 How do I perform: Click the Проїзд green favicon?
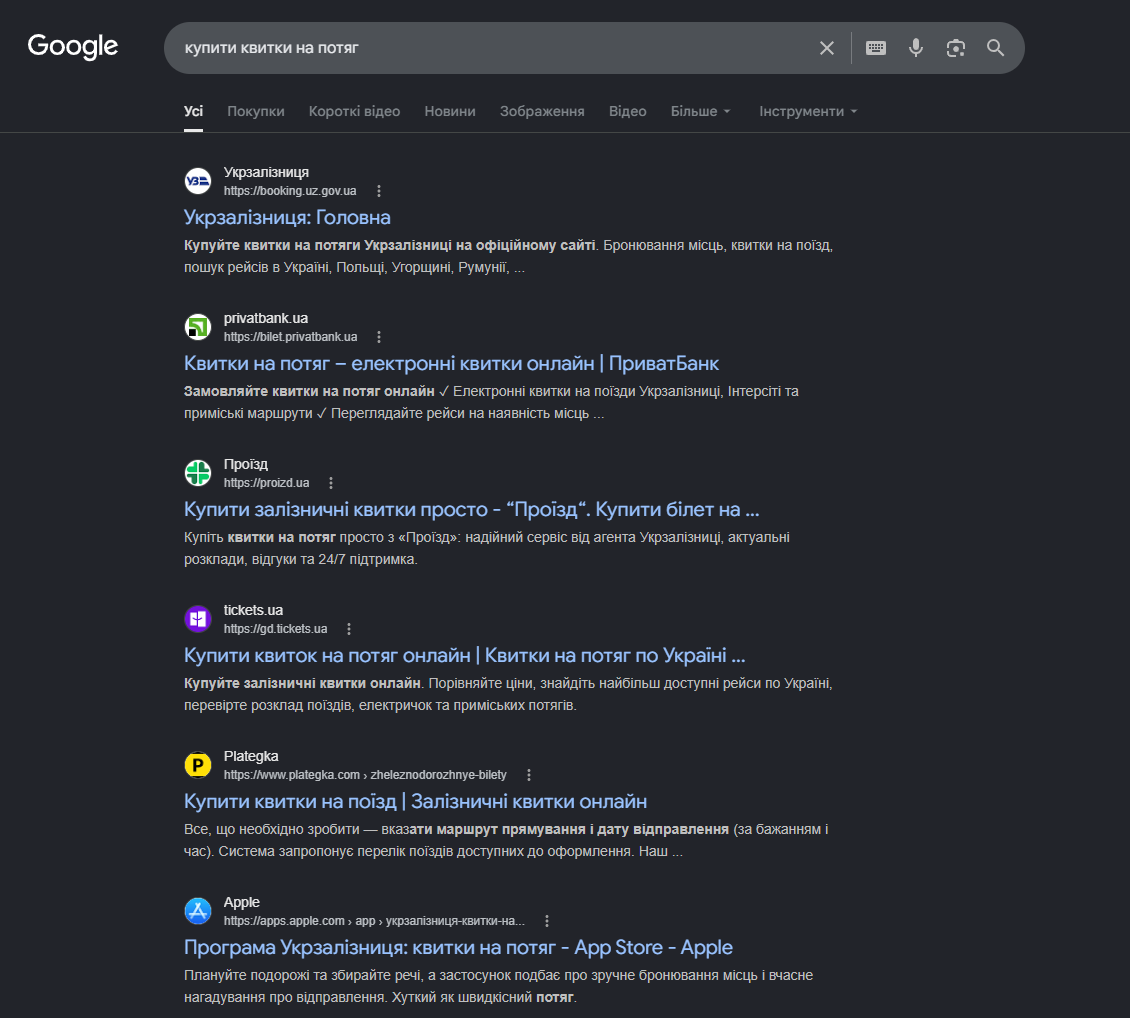pos(197,473)
